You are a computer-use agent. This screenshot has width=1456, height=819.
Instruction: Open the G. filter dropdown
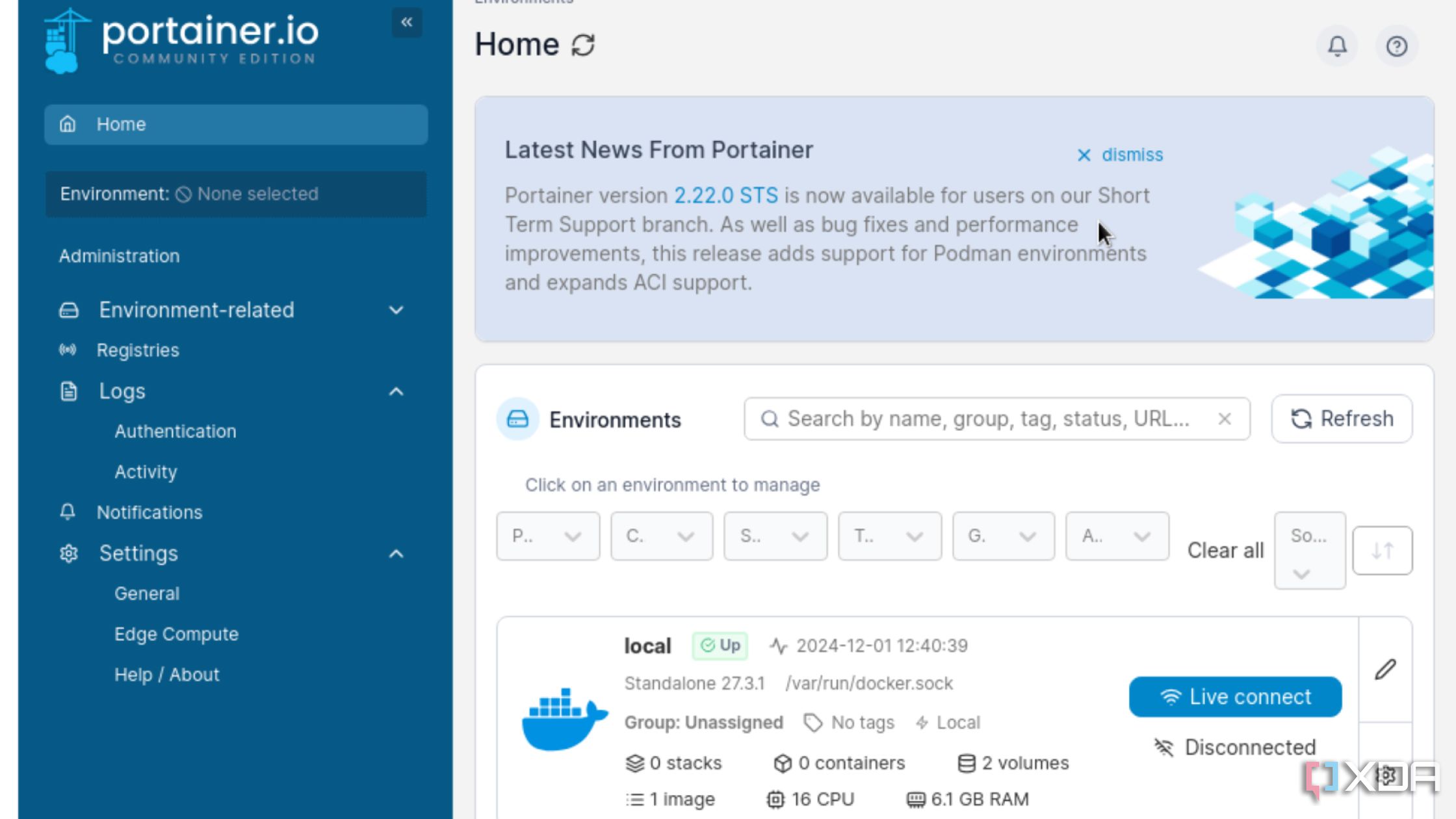point(1004,536)
